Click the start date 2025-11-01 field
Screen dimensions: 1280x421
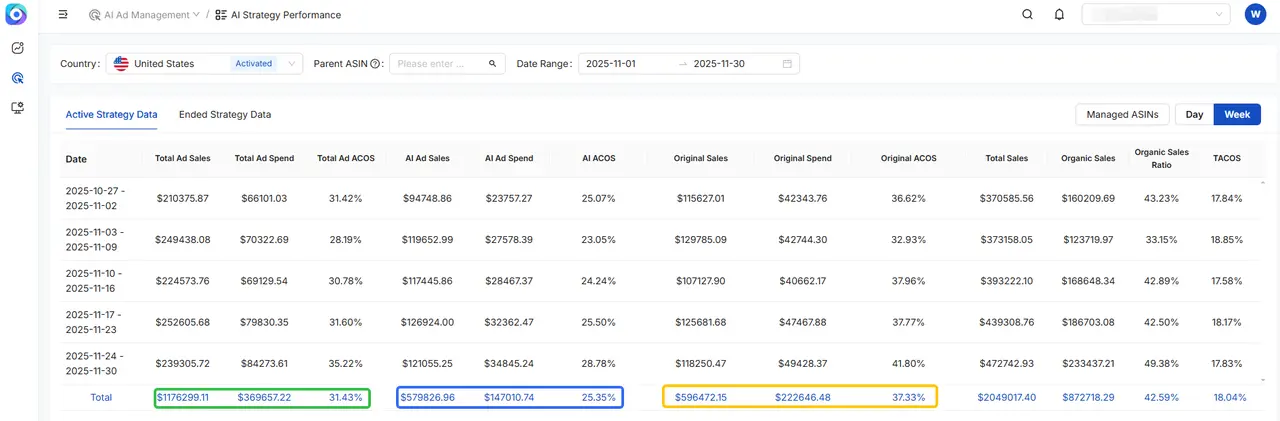click(625, 64)
